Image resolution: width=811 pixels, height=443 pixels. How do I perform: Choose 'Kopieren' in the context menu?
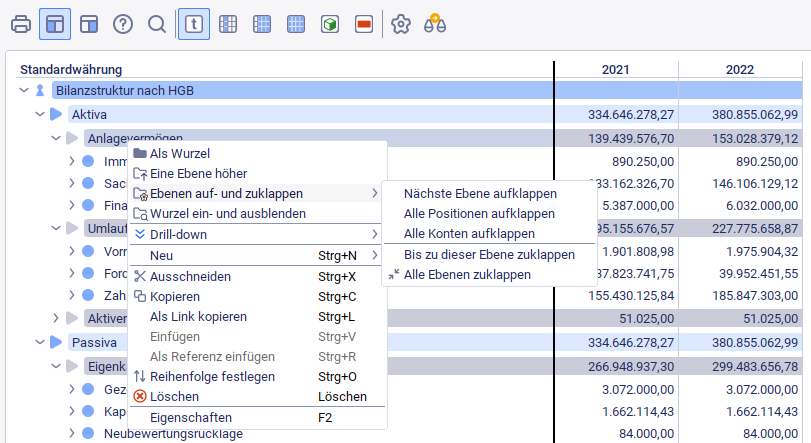(177, 296)
